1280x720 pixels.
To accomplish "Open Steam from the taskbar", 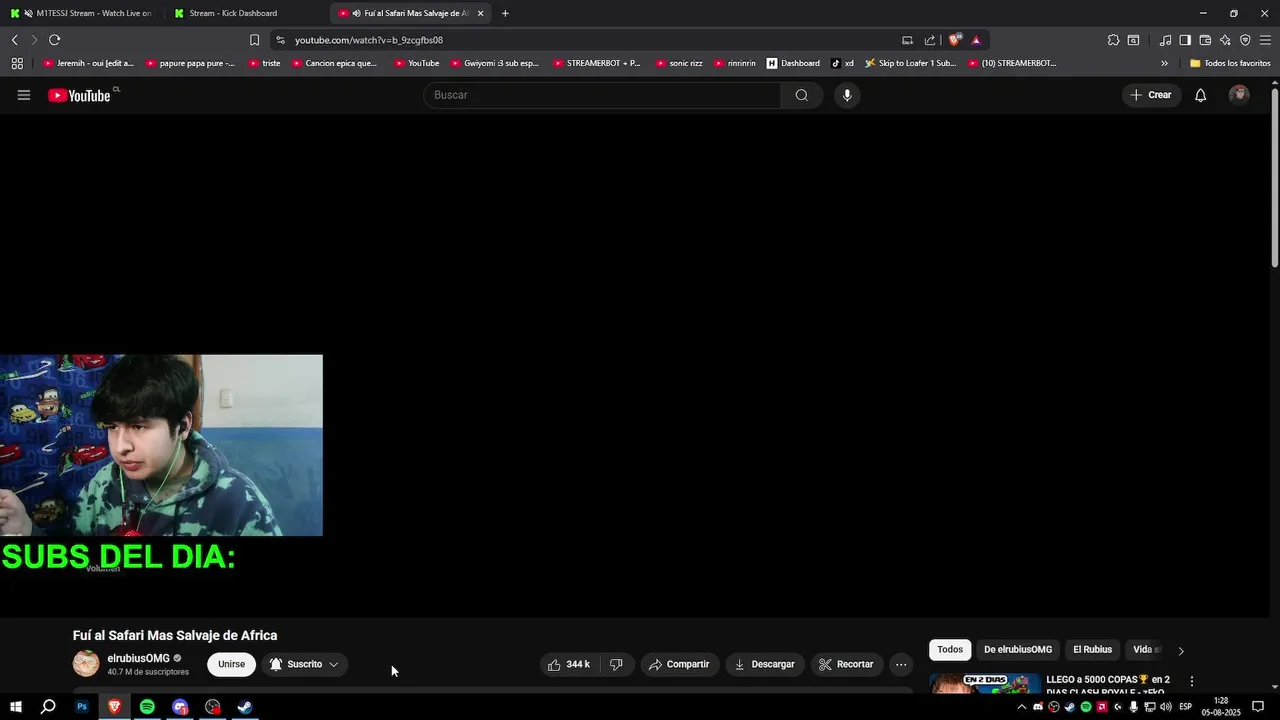I will point(245,707).
